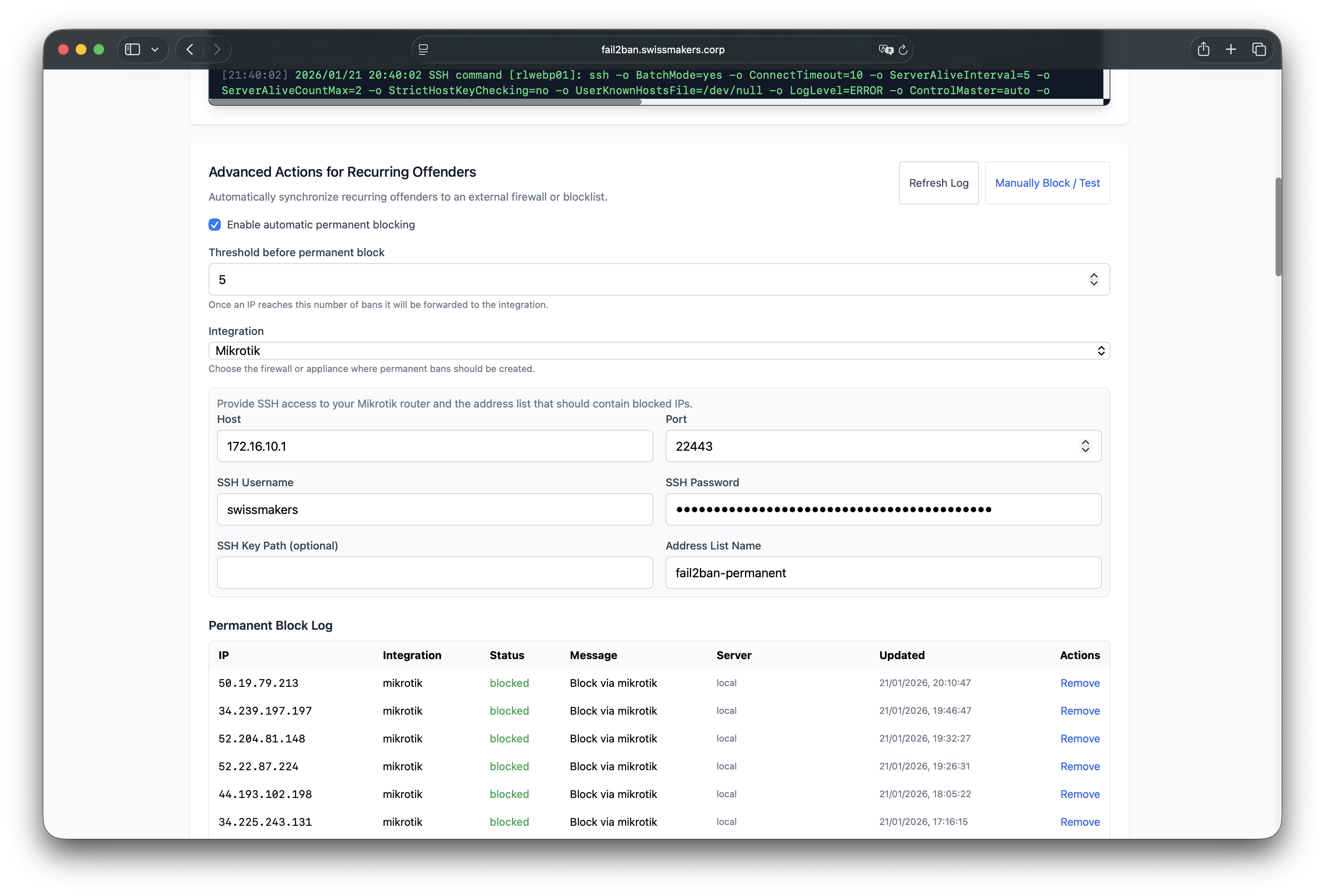Click Remove for IP 44.193.102.198
1325x896 pixels.
[1079, 794]
